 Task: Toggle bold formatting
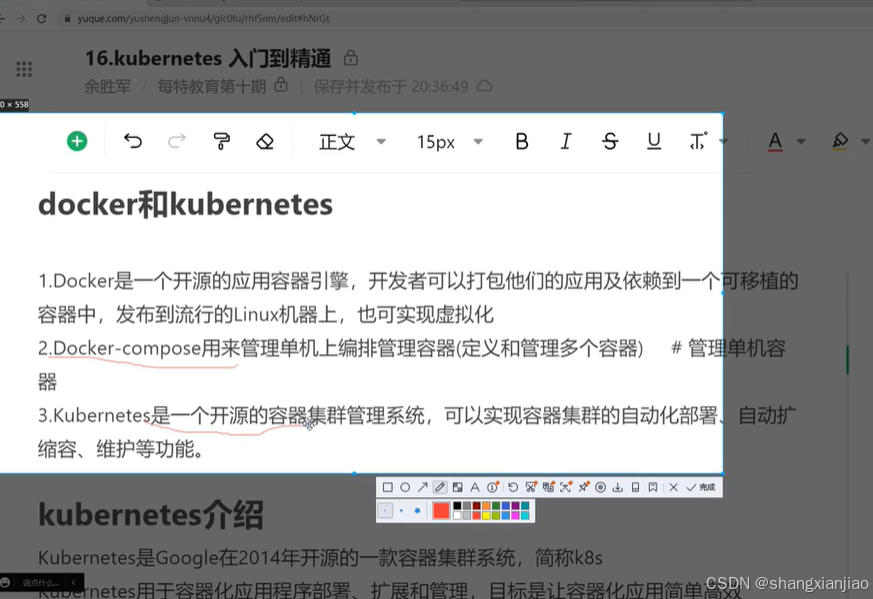522,141
